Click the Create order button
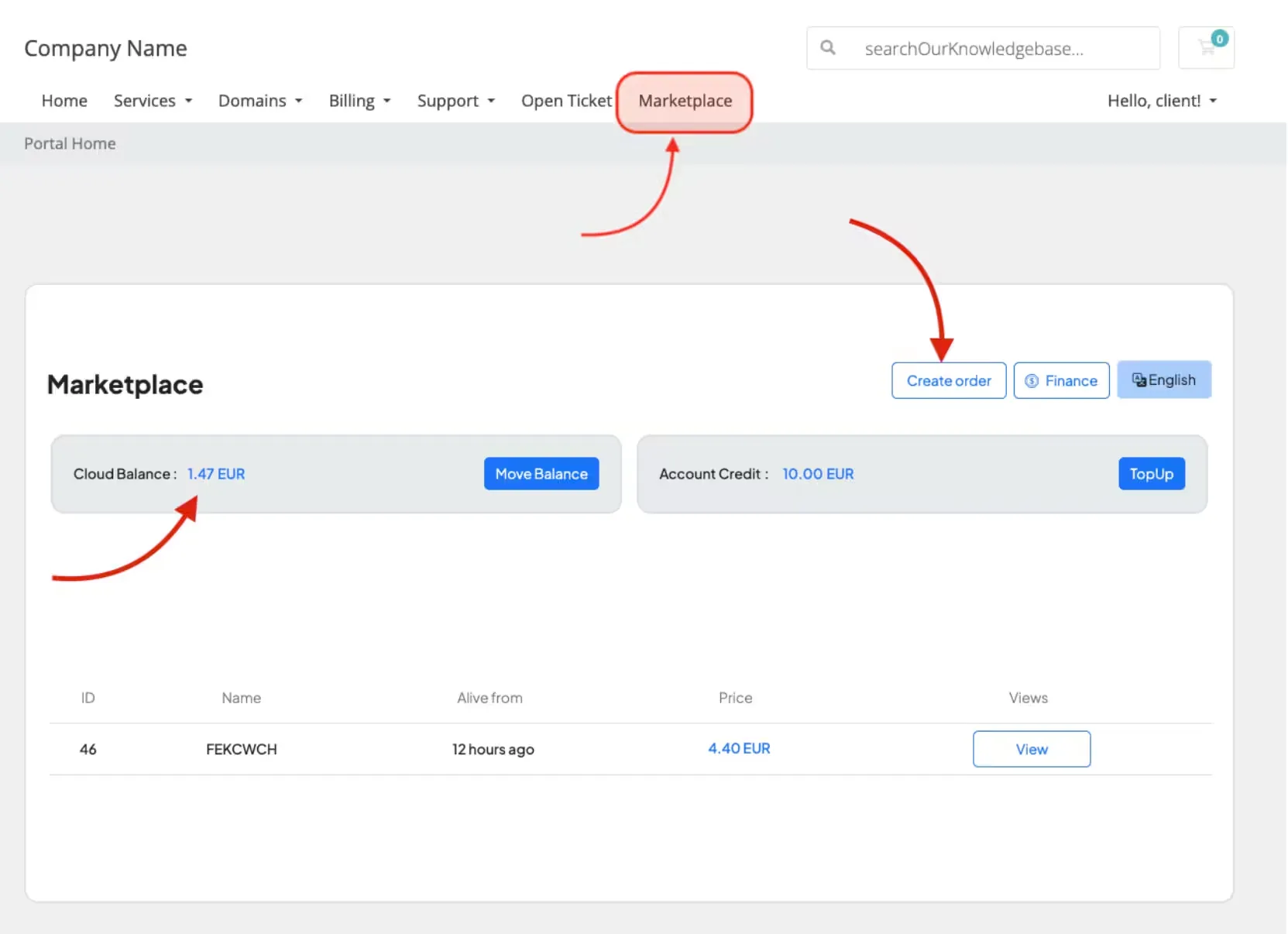The height and width of the screenshot is (934, 1288). 949,381
